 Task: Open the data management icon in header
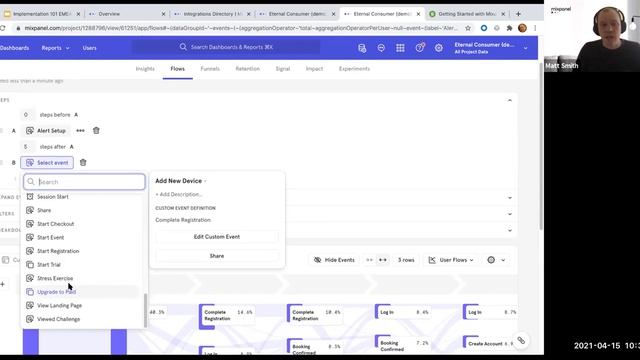362,48
